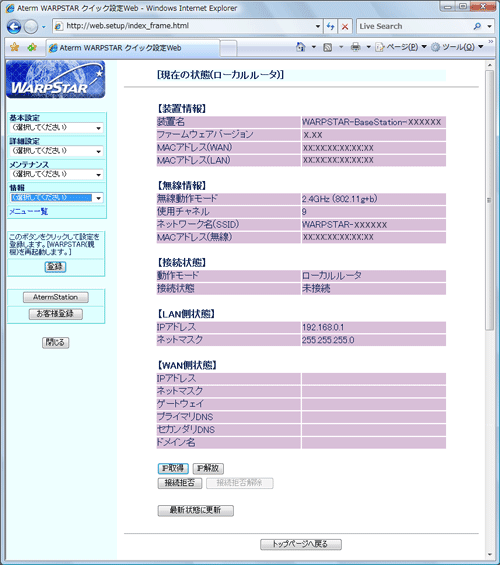Image resolution: width=500 pixels, height=565 pixels.
Task: Click the 192.168.0.1 IP address value
Action: click(323, 327)
